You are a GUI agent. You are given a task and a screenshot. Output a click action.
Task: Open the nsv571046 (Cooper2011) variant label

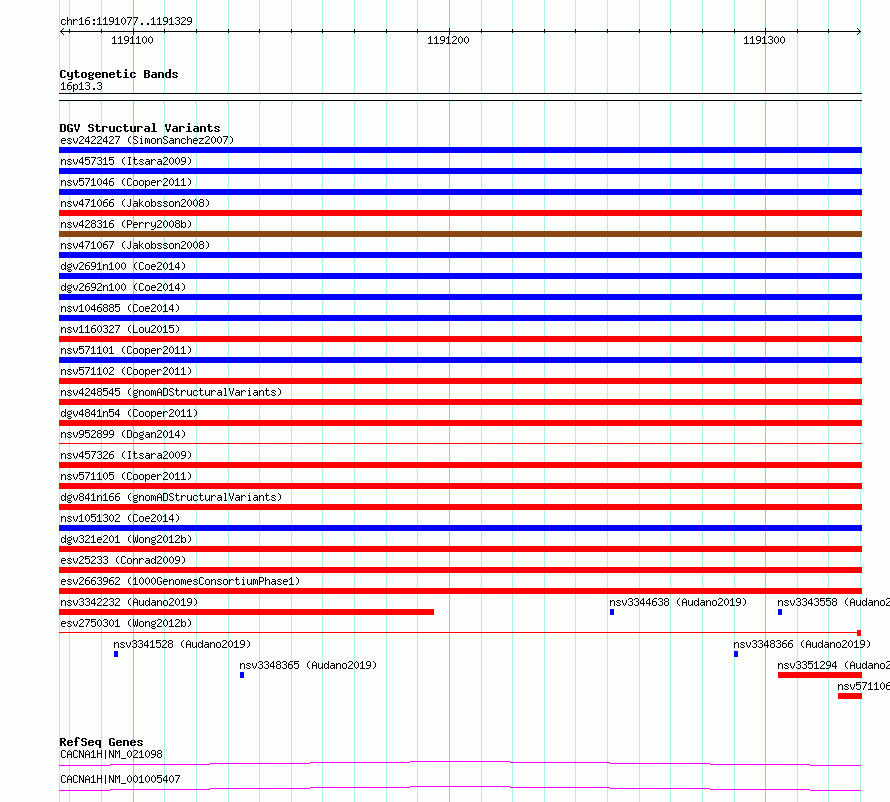pyautogui.click(x=126, y=182)
